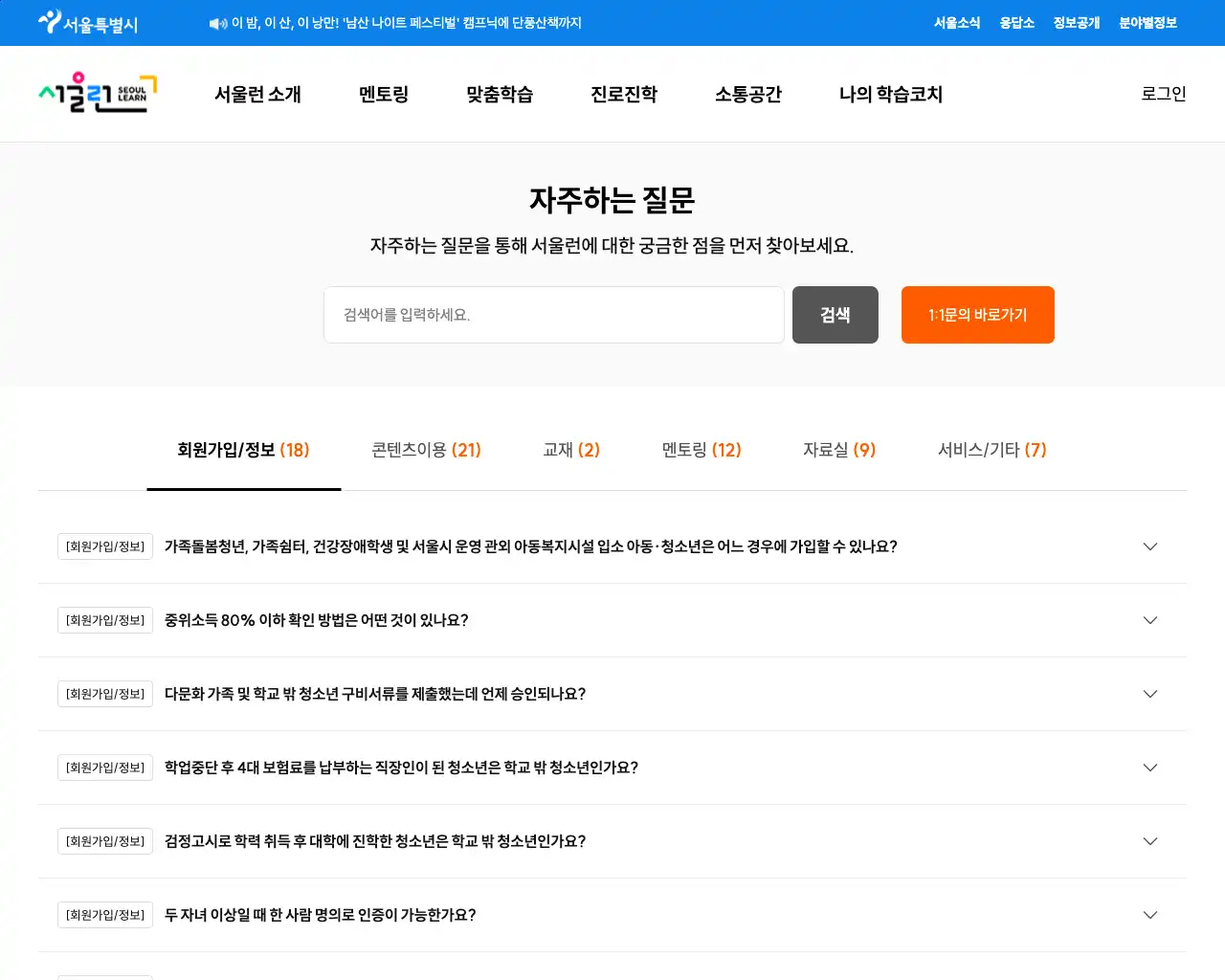1225x980 pixels.
Task: Click the 검색 search button
Action: pos(835,315)
